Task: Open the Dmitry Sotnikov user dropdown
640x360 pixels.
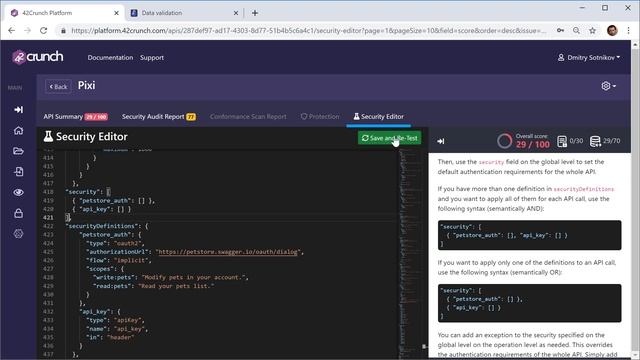Action: [x=589, y=58]
